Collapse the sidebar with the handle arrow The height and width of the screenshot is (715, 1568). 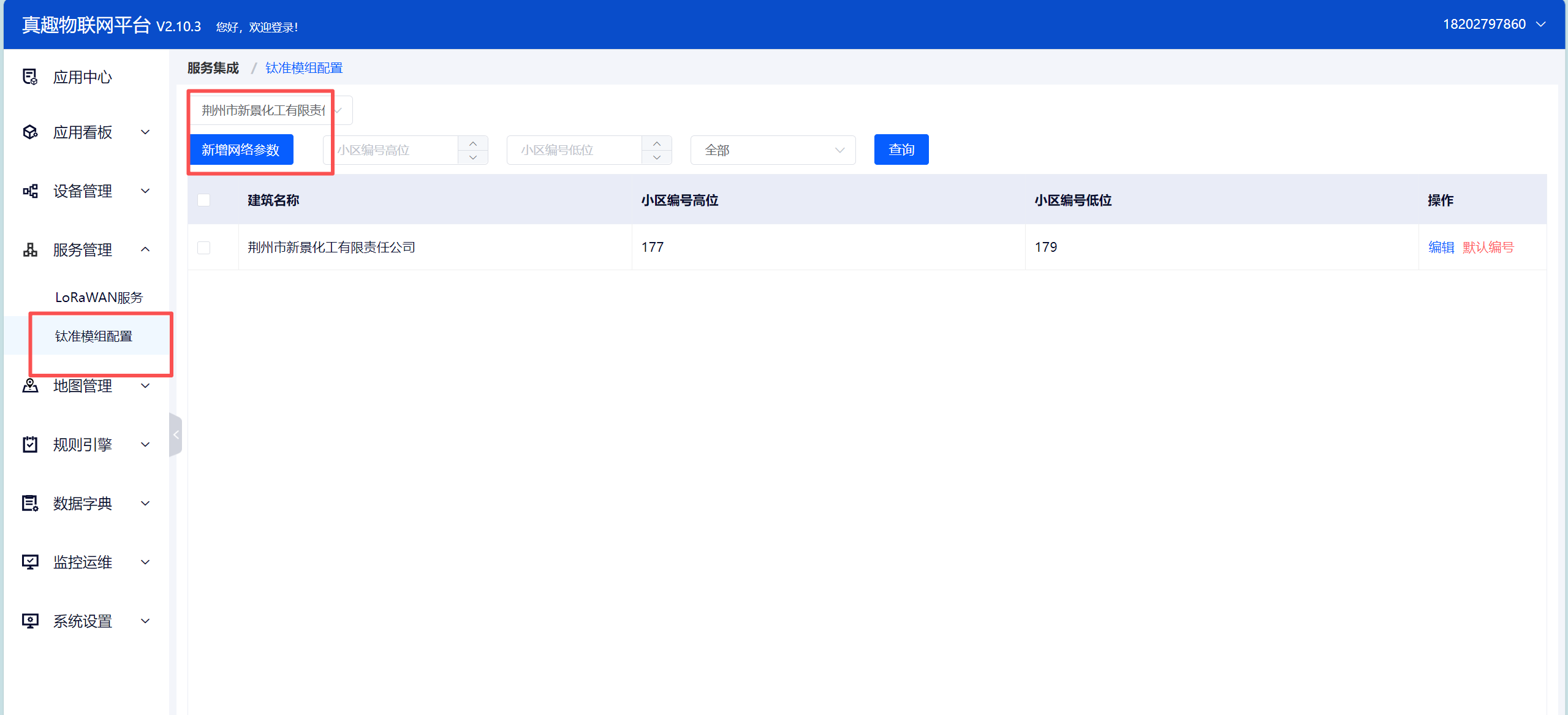pos(176,434)
